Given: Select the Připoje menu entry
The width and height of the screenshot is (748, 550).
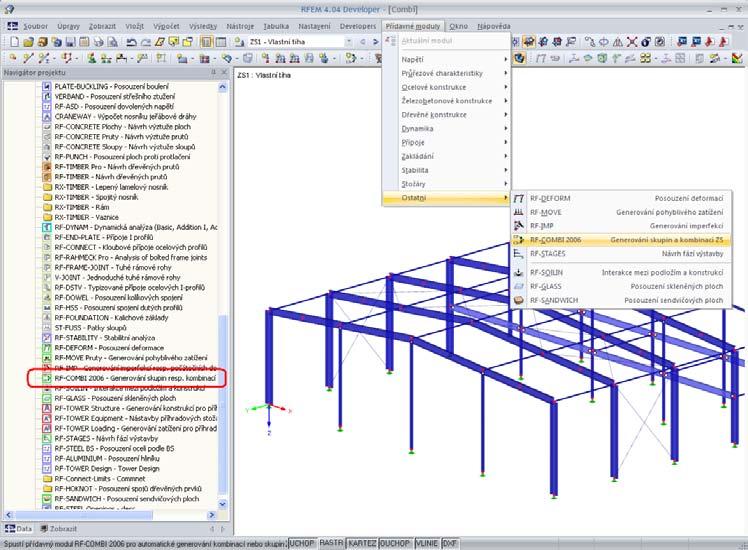Looking at the screenshot, I should click(447, 142).
